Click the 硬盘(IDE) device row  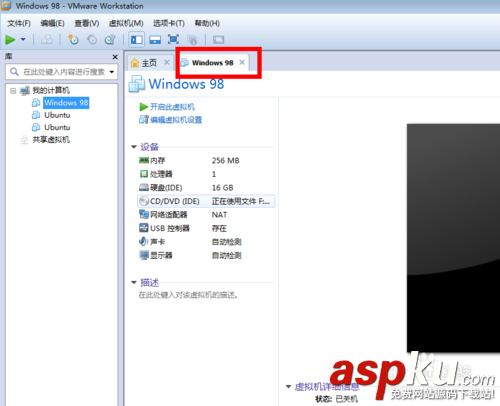click(x=206, y=188)
